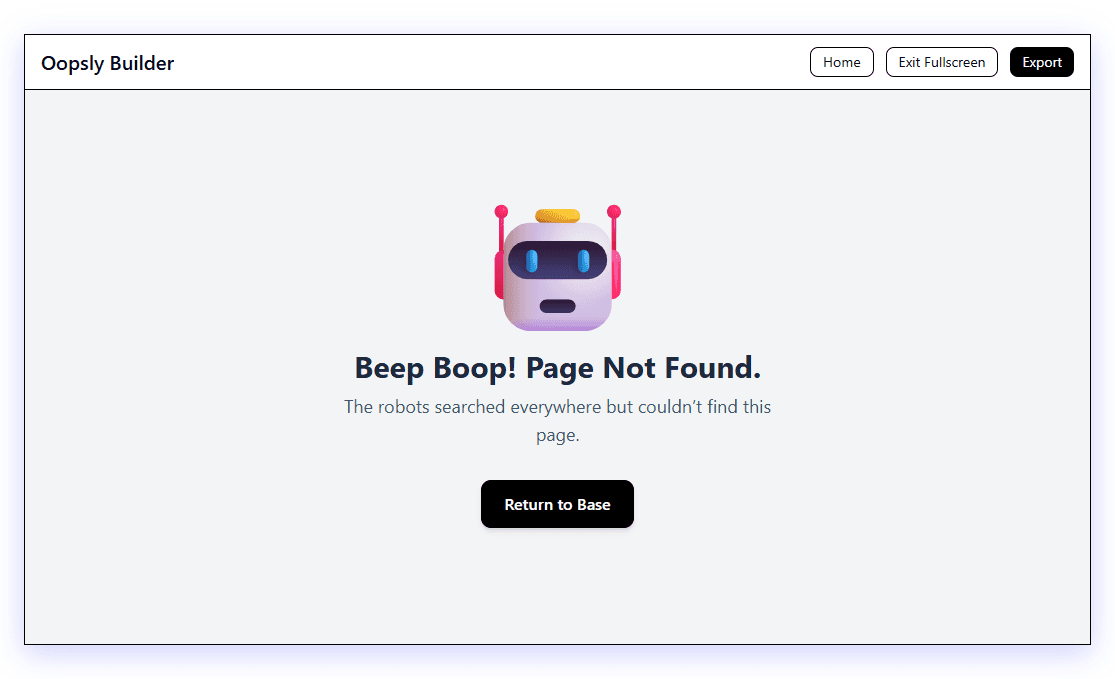1115x679 pixels.
Task: Exit Fullscreen mode
Action: (941, 63)
